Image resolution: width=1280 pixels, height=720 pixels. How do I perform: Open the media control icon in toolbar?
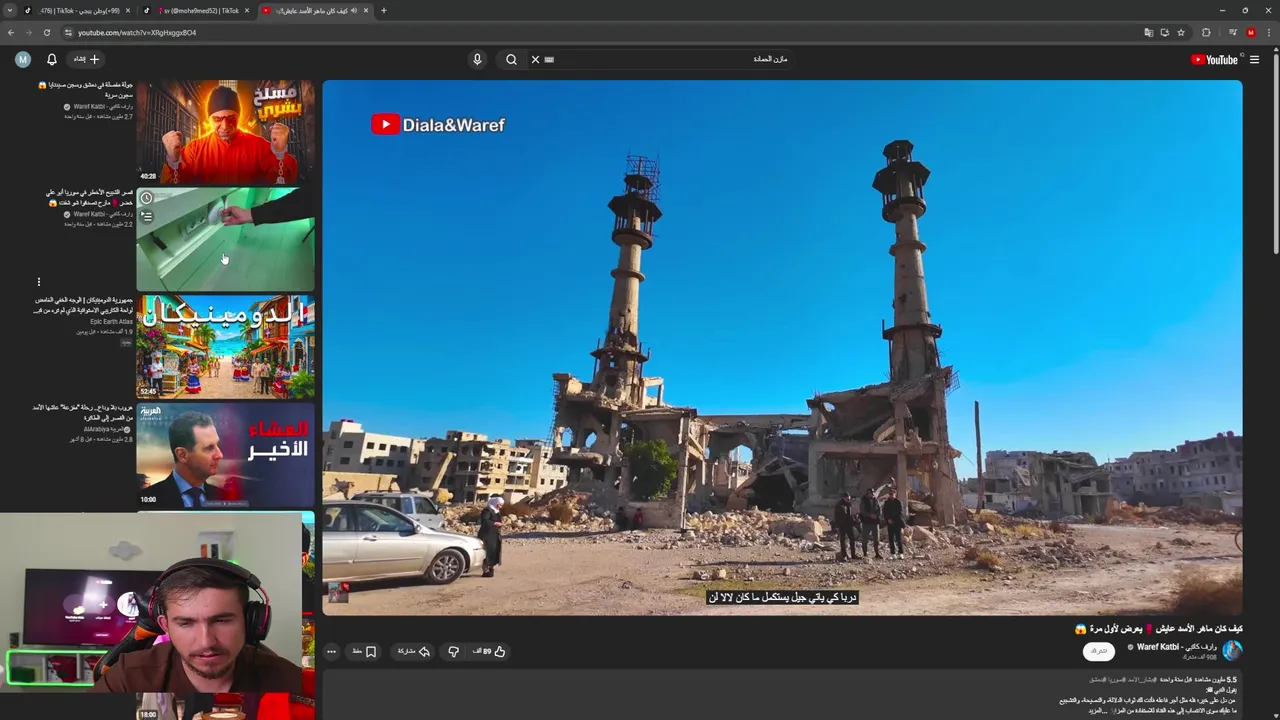point(1232,32)
